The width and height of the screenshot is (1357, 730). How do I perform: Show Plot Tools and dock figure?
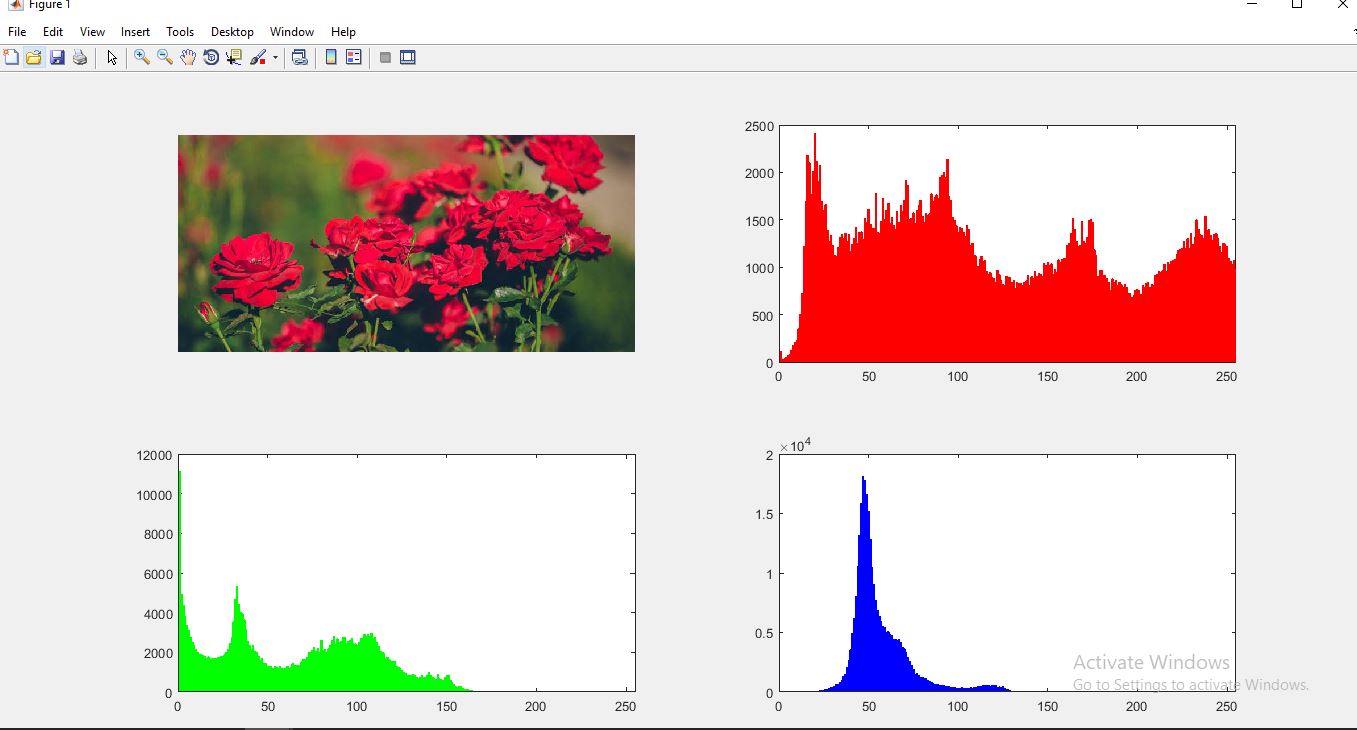point(407,57)
